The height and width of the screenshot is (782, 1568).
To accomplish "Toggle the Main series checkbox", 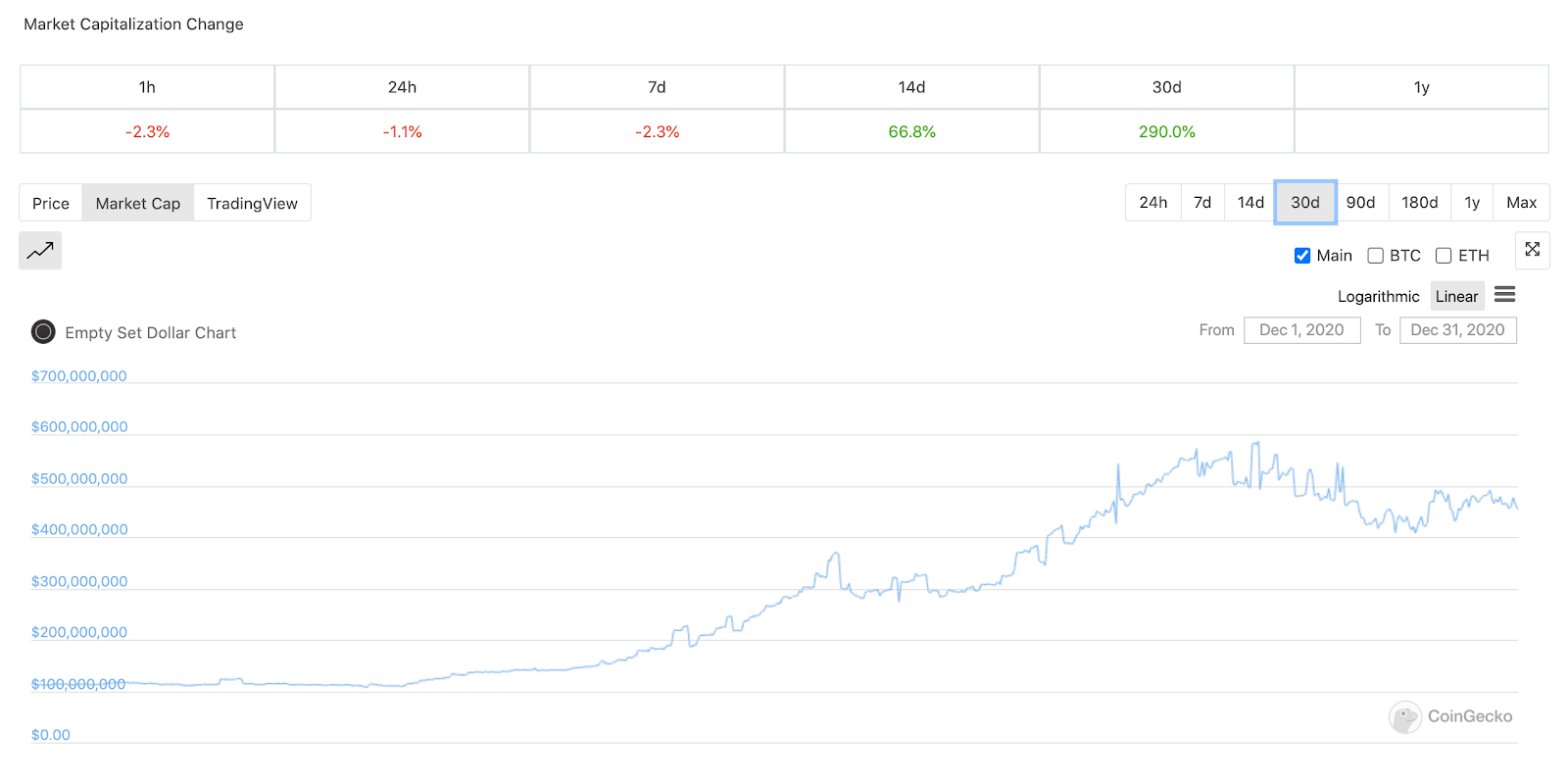I will tap(1302, 256).
